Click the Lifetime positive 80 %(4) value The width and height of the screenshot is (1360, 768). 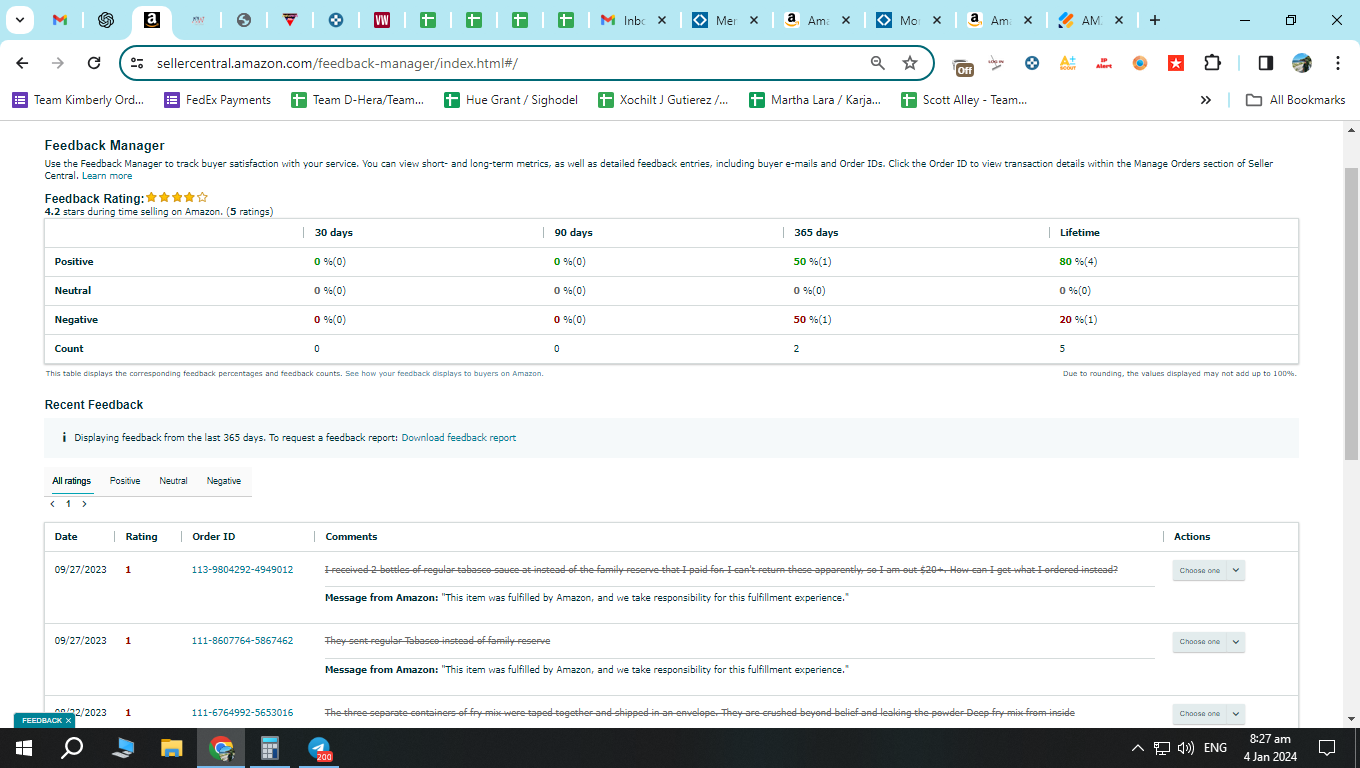tap(1078, 262)
